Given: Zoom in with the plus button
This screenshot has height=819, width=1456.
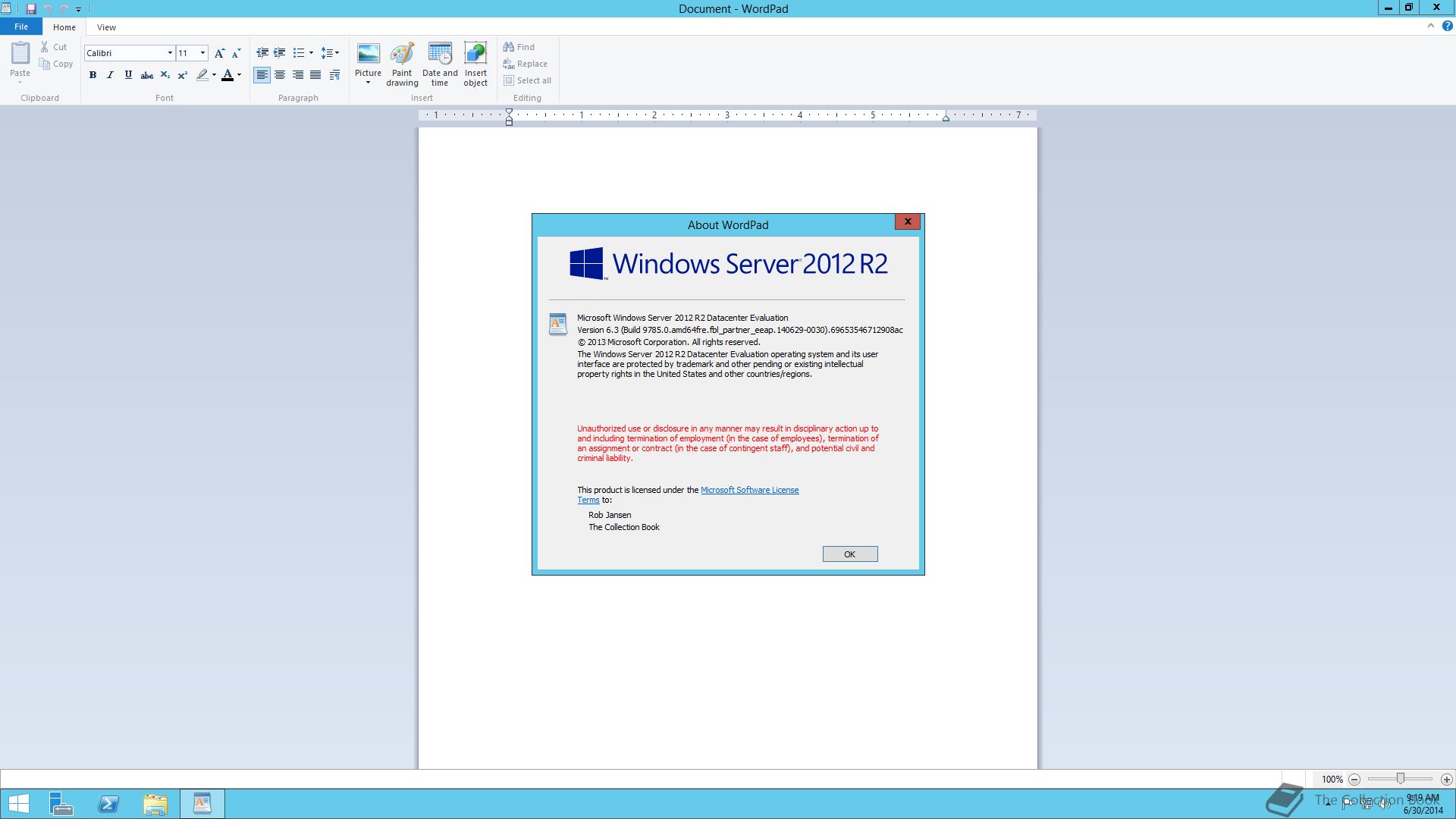Looking at the screenshot, I should pos(1446,780).
